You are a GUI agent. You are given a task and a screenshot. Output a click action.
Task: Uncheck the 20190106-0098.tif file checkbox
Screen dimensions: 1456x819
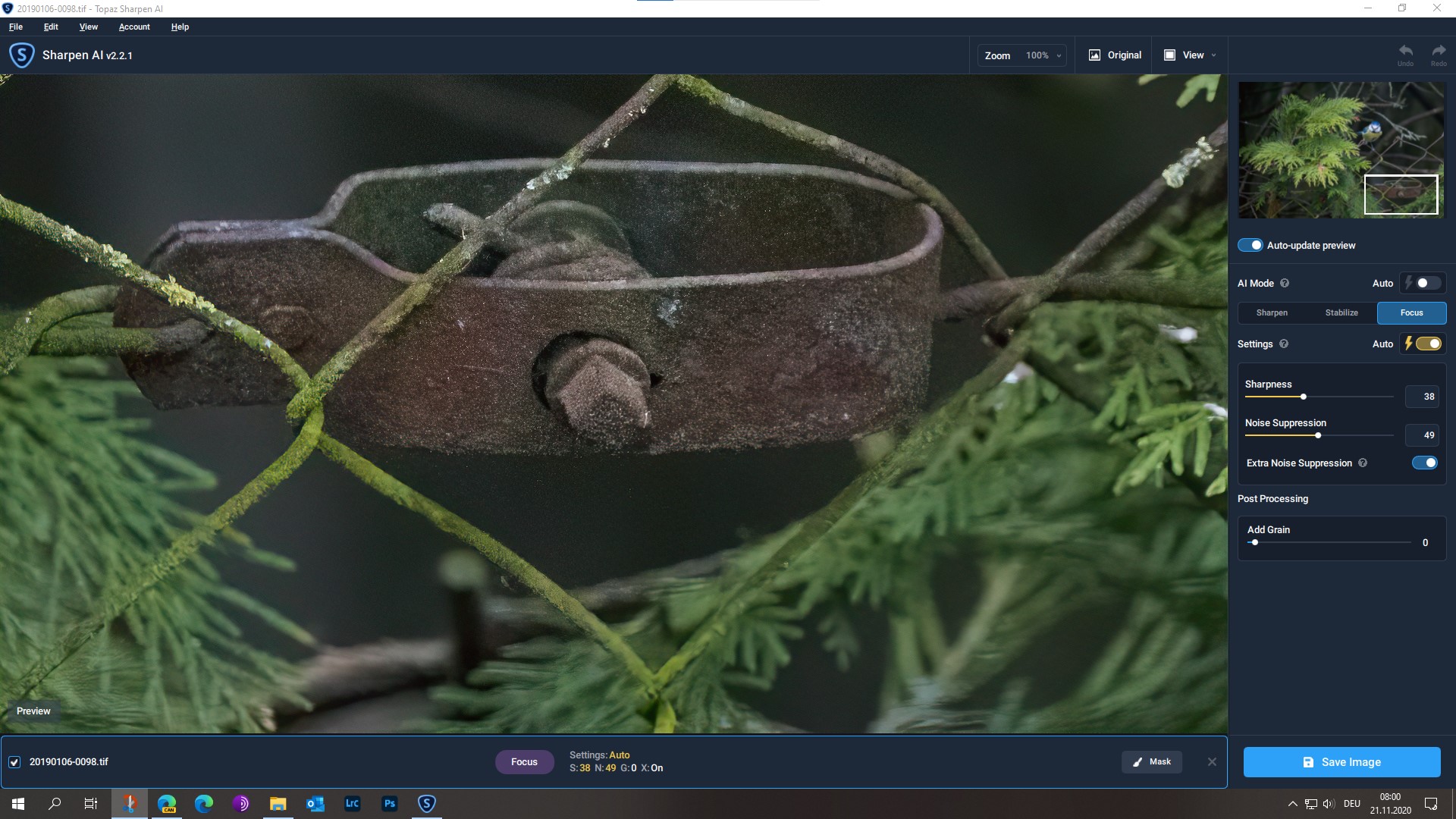pyautogui.click(x=14, y=762)
